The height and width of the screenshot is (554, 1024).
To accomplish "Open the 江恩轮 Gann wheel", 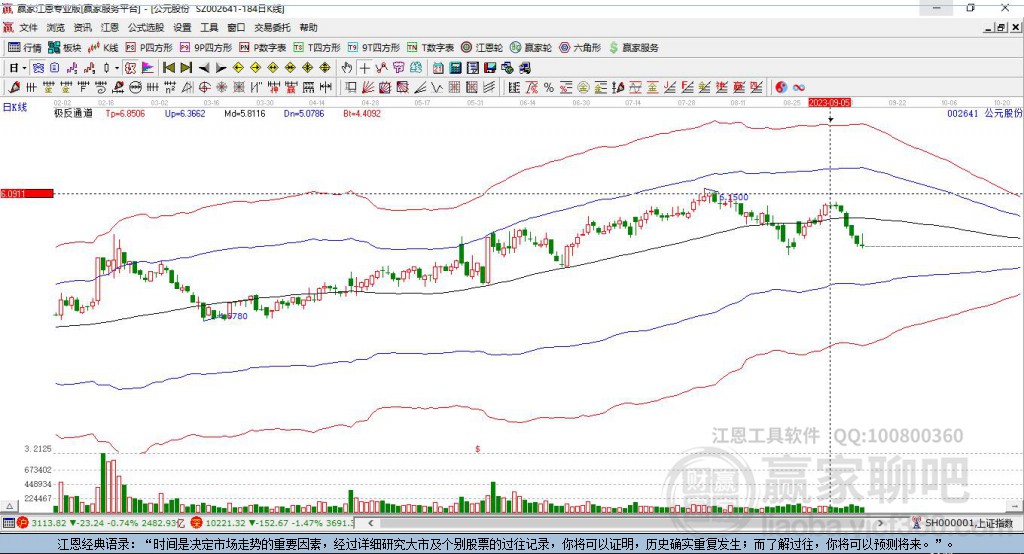I will (x=482, y=48).
